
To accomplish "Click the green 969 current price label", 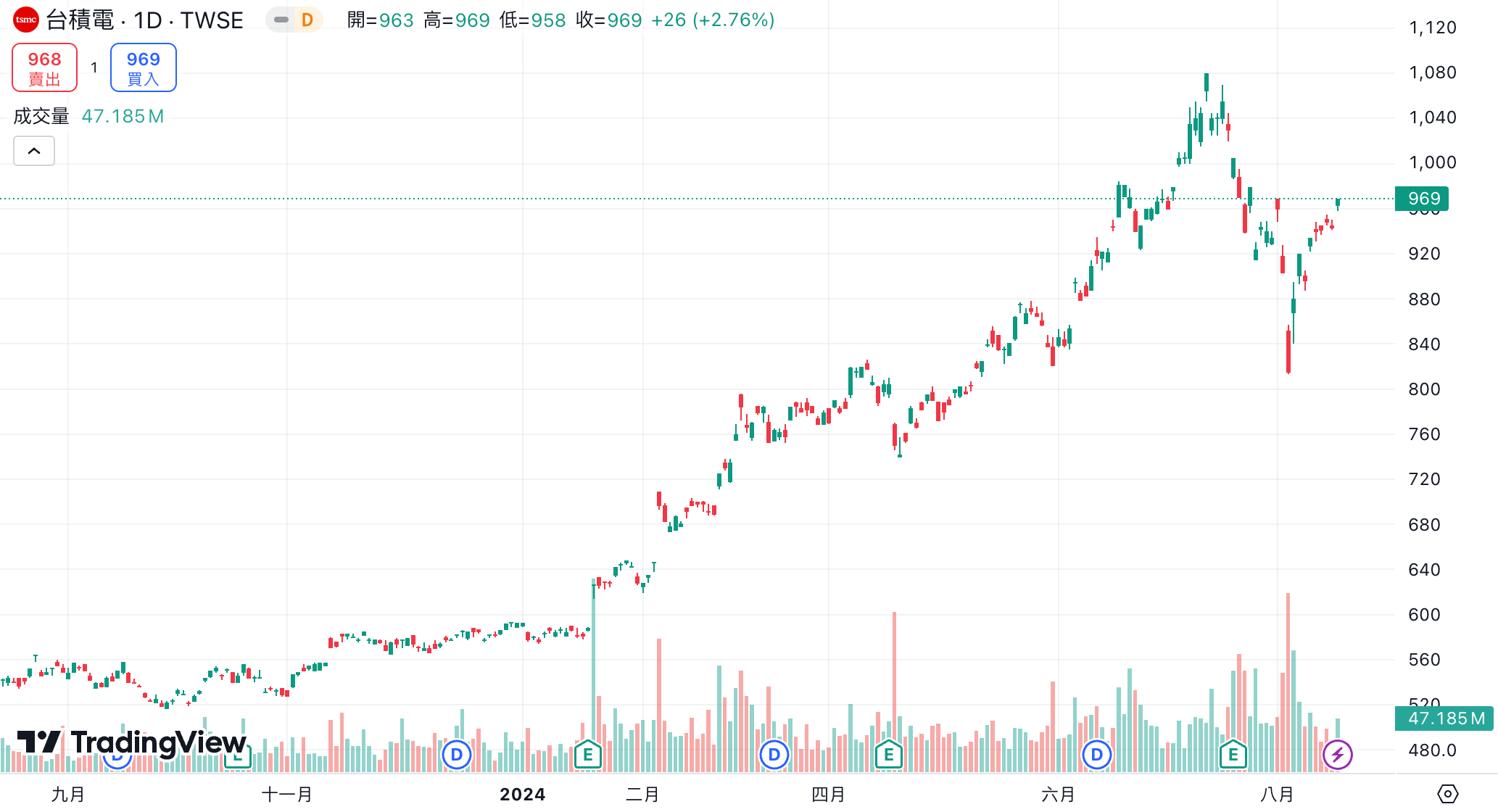I will [x=1422, y=199].
